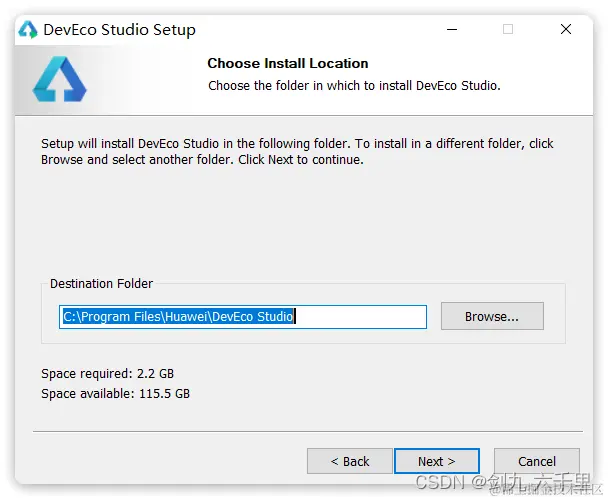The height and width of the screenshot is (501, 608).
Task: Close the setup window
Action: point(566,29)
